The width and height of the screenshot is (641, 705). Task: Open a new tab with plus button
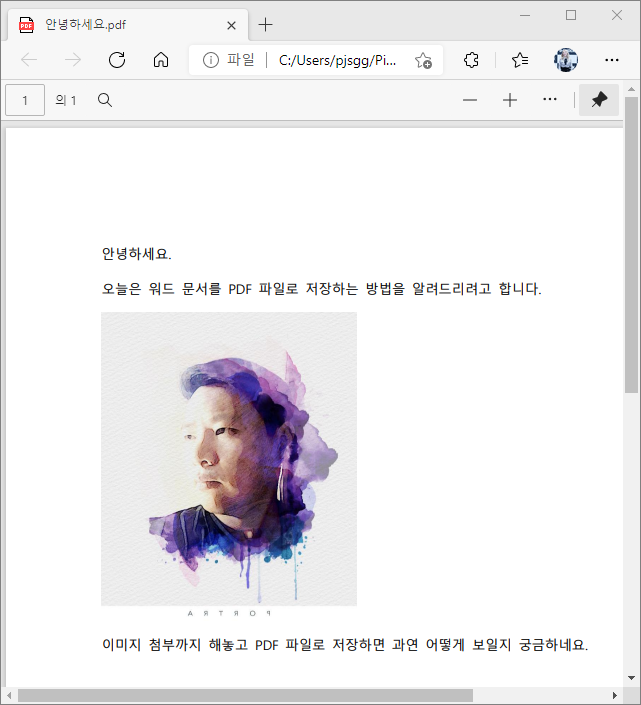coord(266,25)
